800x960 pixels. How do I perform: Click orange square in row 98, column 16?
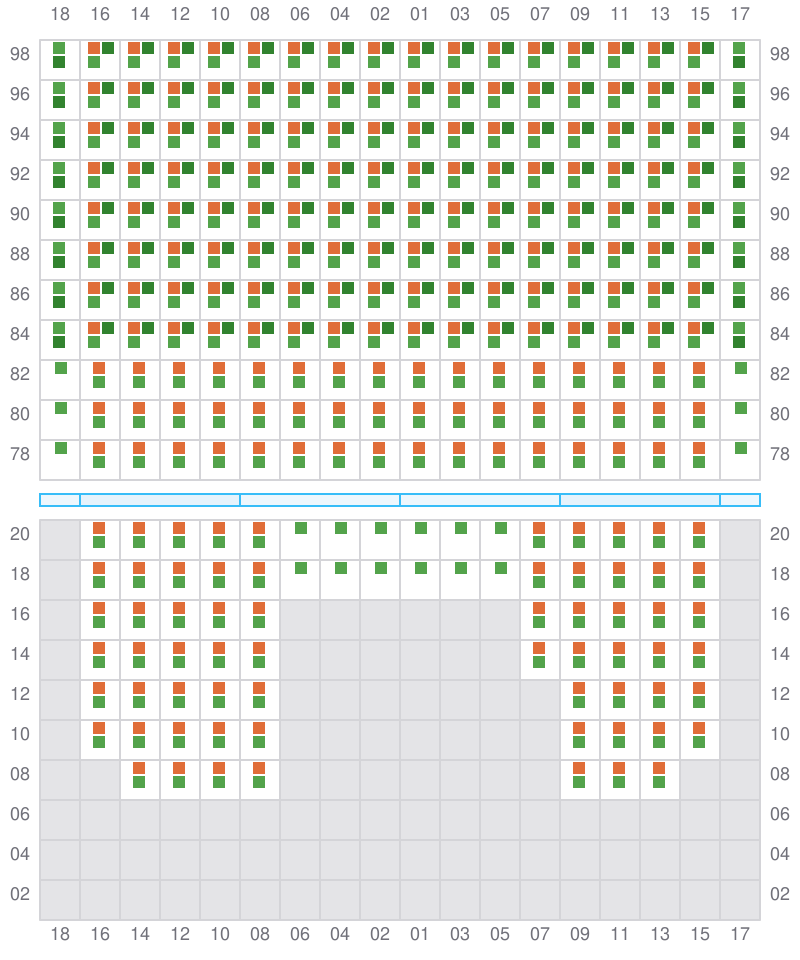(94, 48)
